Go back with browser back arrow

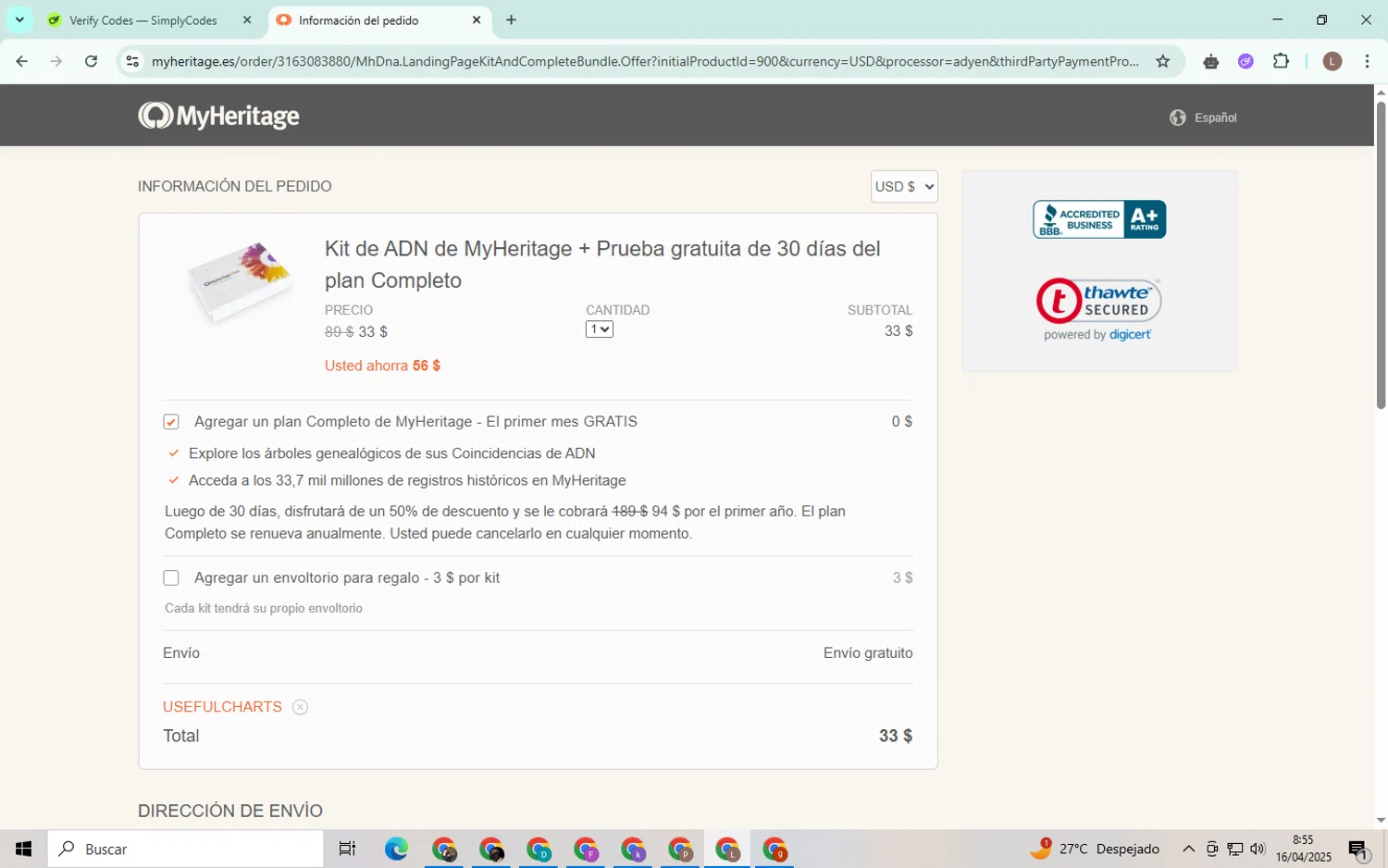tap(21, 61)
